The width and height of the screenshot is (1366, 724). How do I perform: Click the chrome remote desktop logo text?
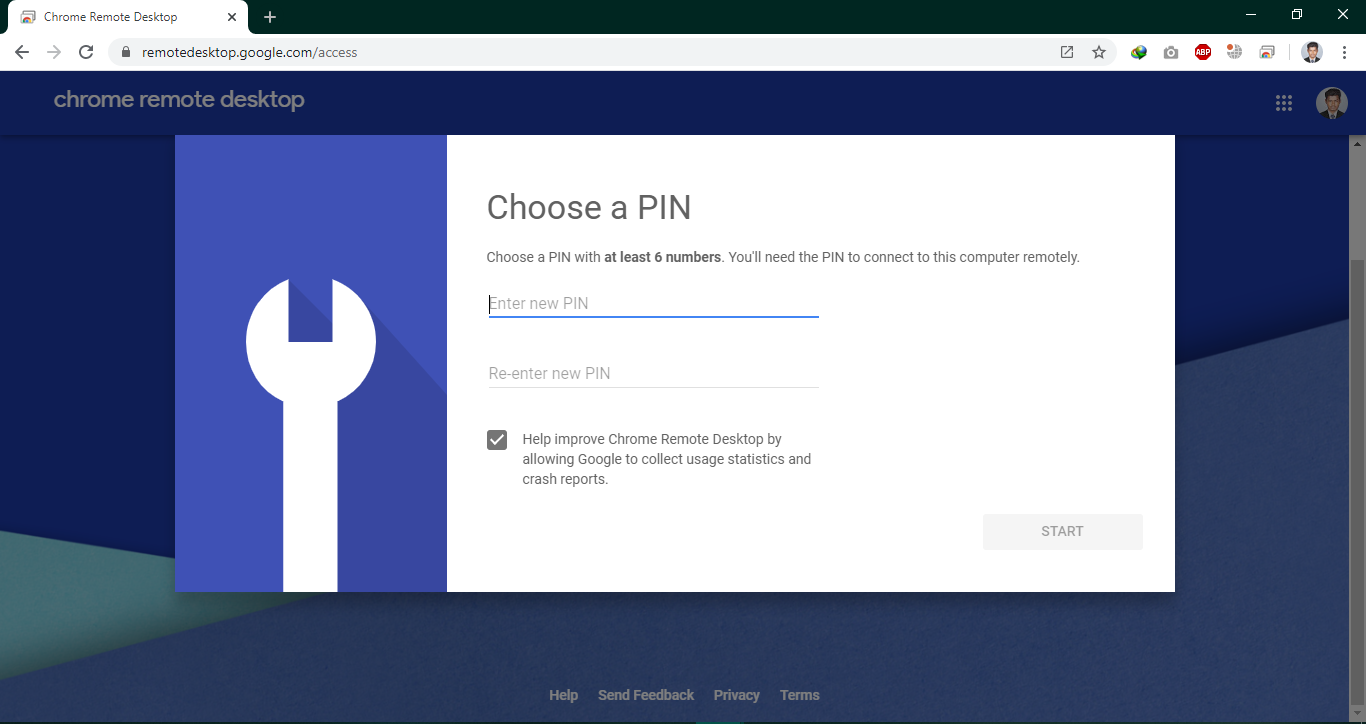click(x=179, y=100)
